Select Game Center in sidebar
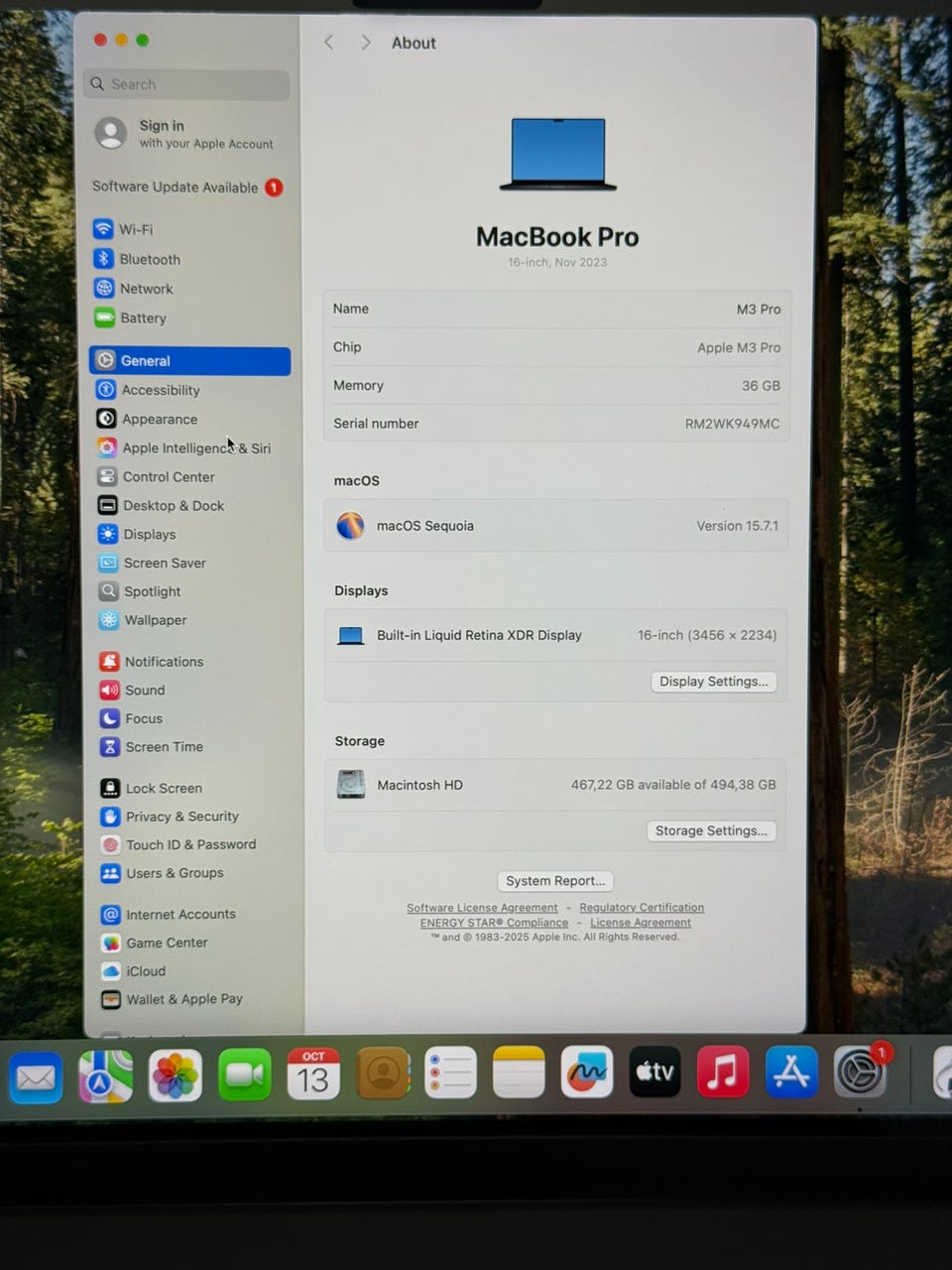 point(156,943)
